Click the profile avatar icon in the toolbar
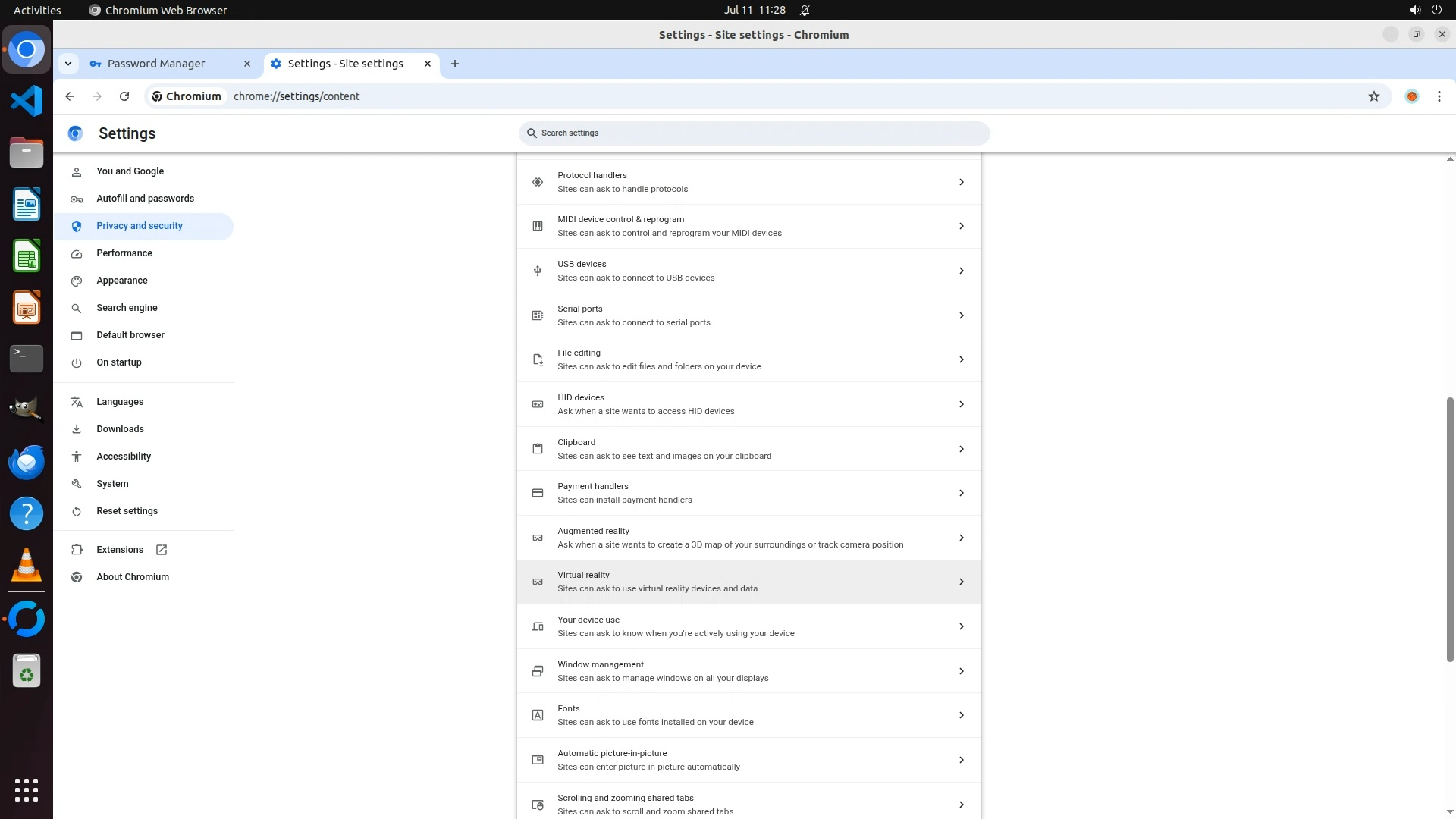1456x819 pixels. click(x=1411, y=96)
